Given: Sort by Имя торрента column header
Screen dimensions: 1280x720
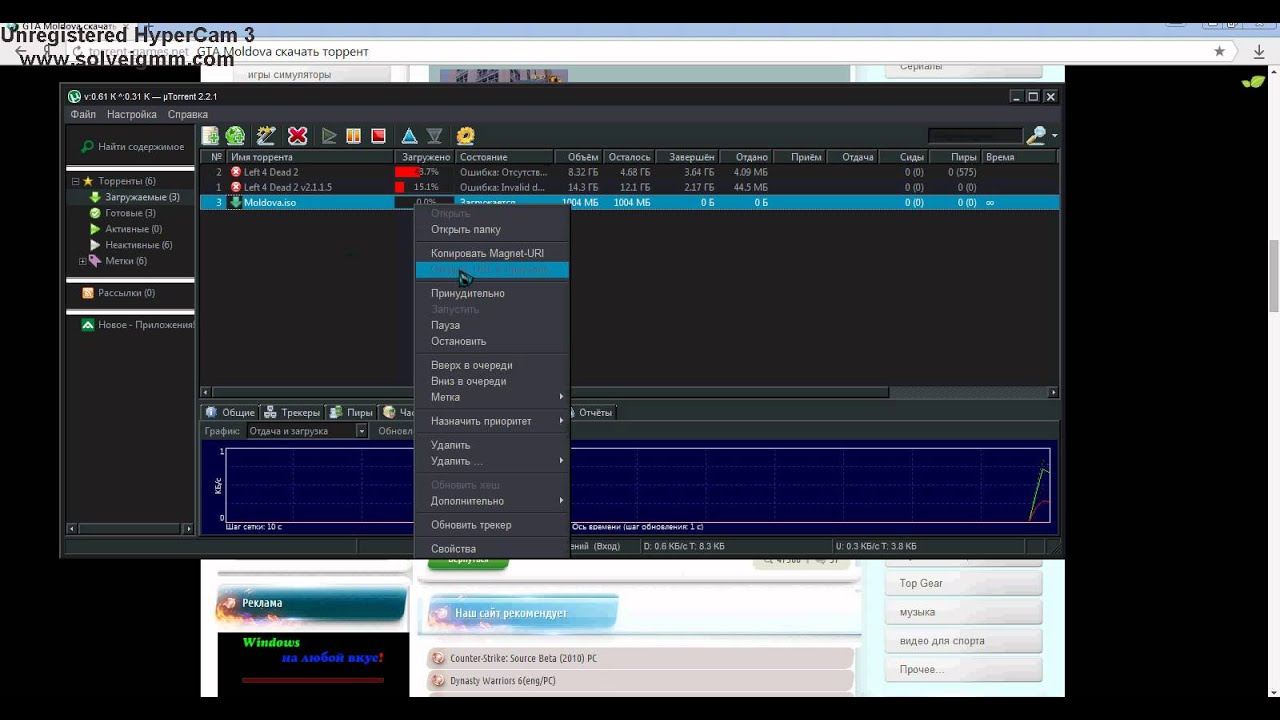Looking at the screenshot, I should click(x=310, y=157).
